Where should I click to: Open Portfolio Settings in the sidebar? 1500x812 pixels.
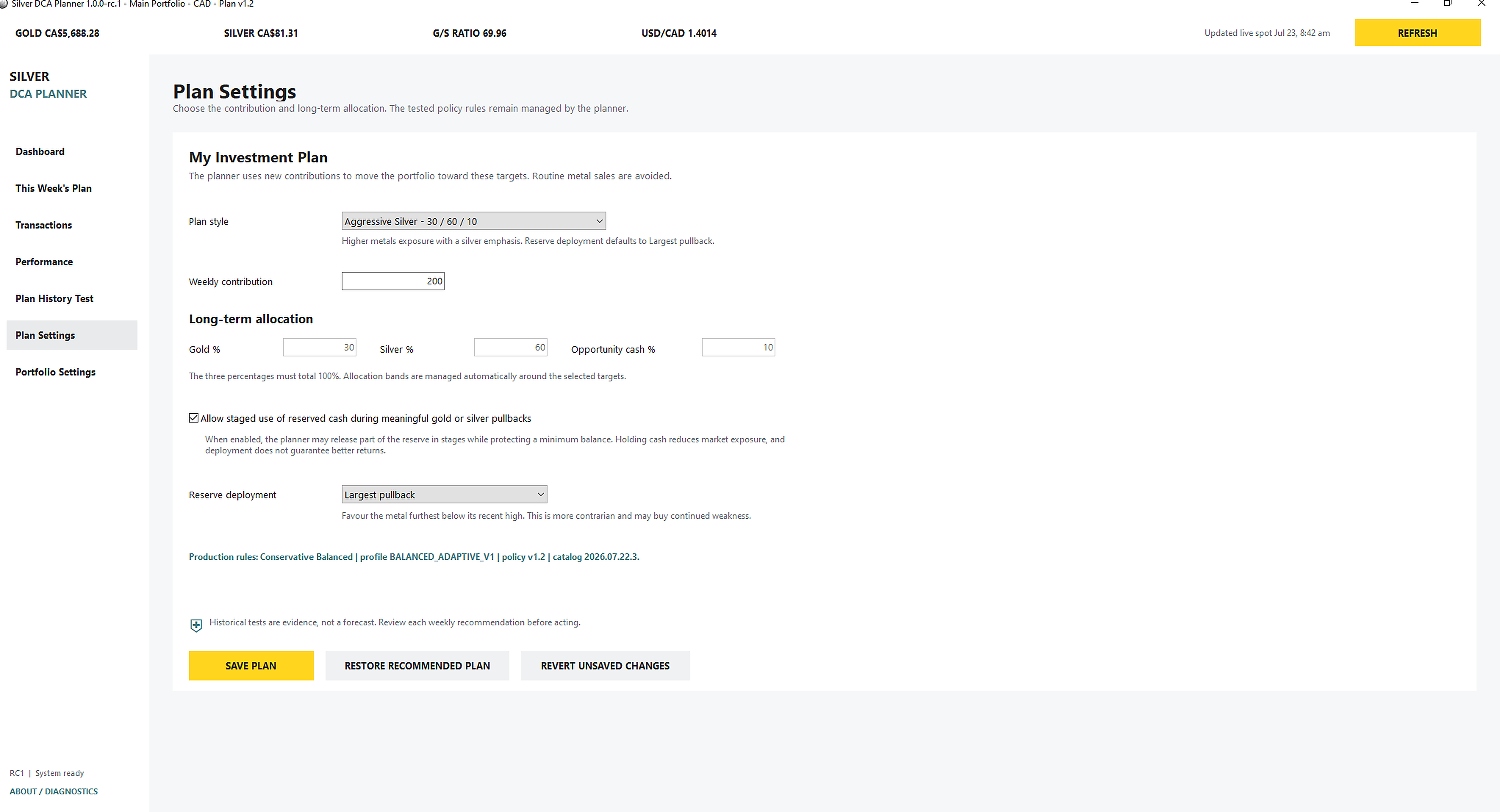[x=72, y=371]
